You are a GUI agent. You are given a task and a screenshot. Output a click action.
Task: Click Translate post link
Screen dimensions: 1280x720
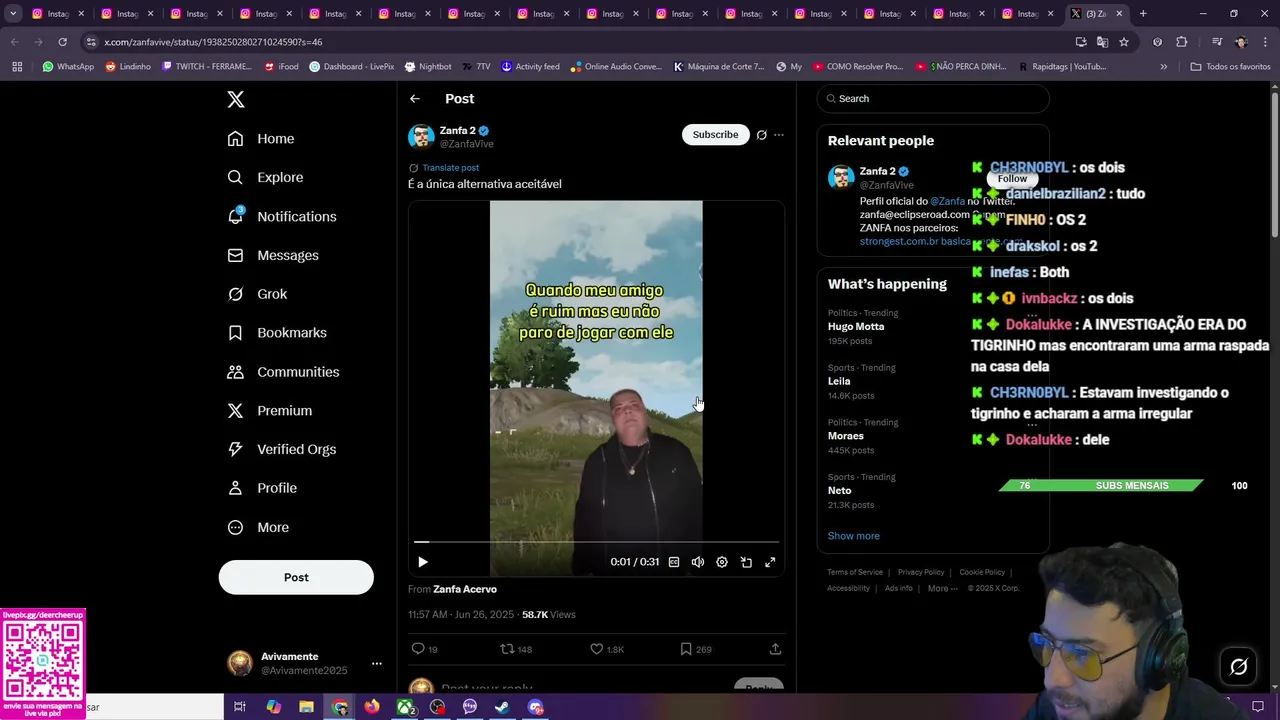click(x=450, y=168)
